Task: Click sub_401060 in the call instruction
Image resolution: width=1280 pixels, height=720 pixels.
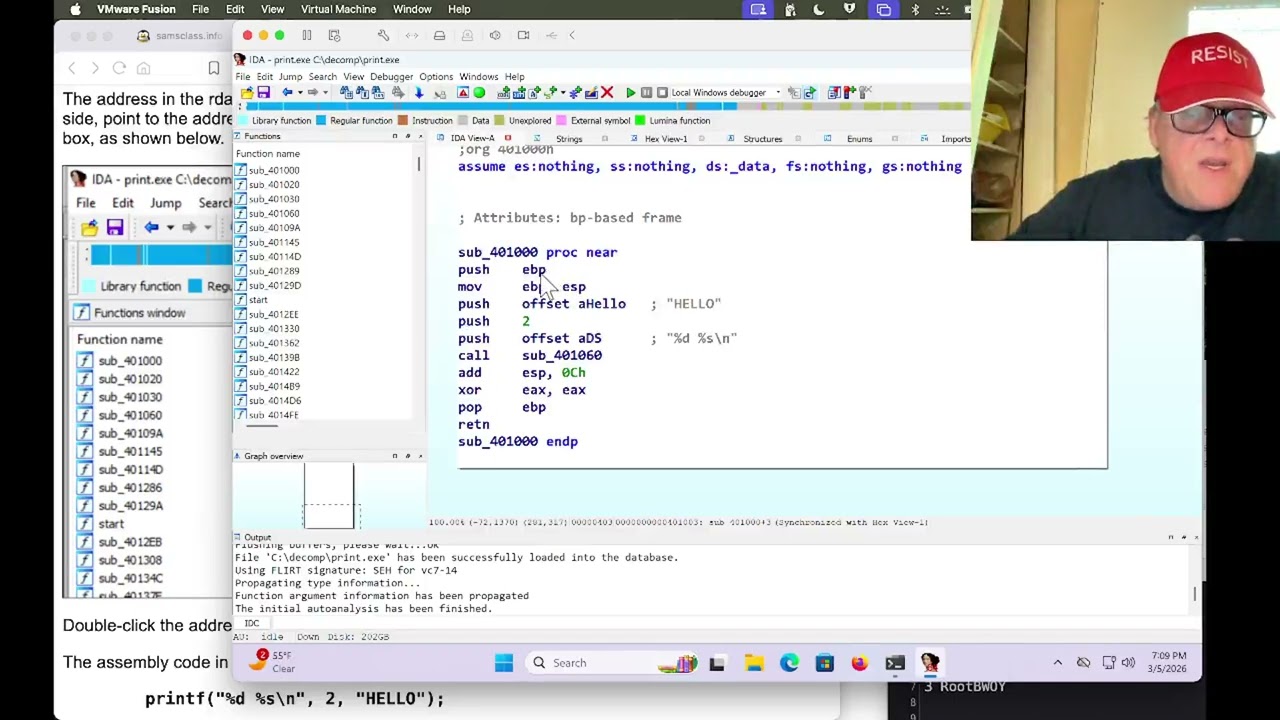Action: 561,355
